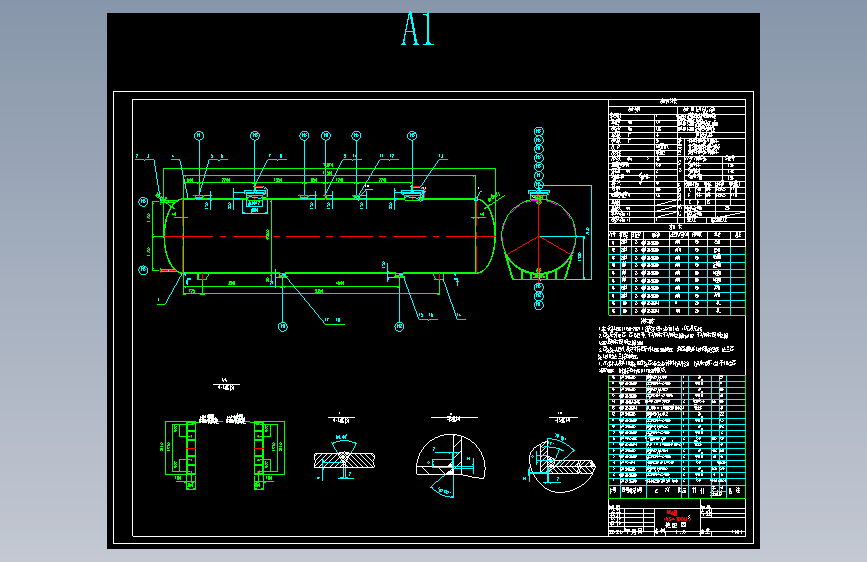Click the red drawing title in title block
Image resolution: width=867 pixels, height=562 pixels.
[x=677, y=516]
